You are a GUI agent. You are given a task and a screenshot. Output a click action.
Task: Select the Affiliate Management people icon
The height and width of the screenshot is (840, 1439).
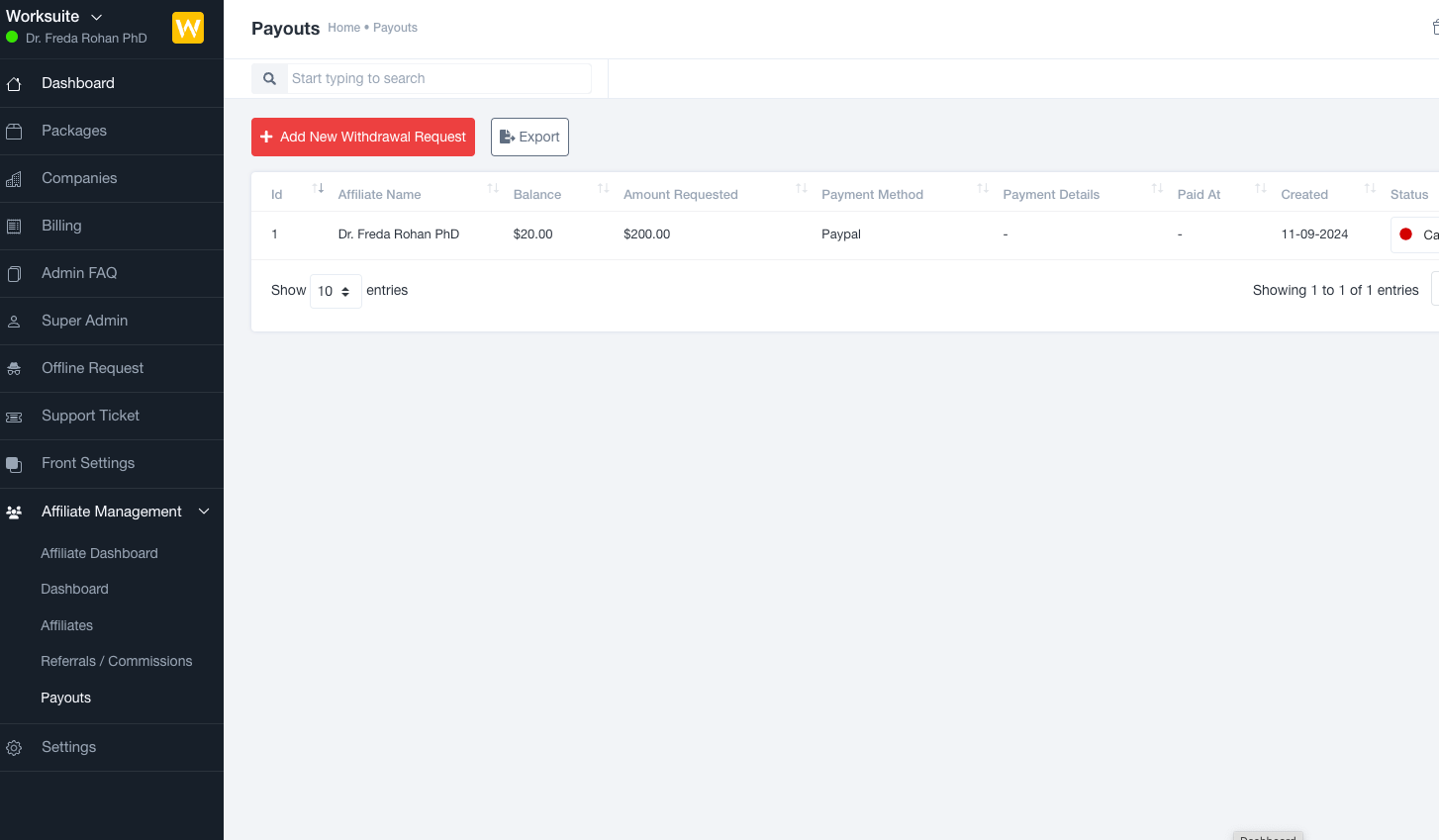coord(13,512)
